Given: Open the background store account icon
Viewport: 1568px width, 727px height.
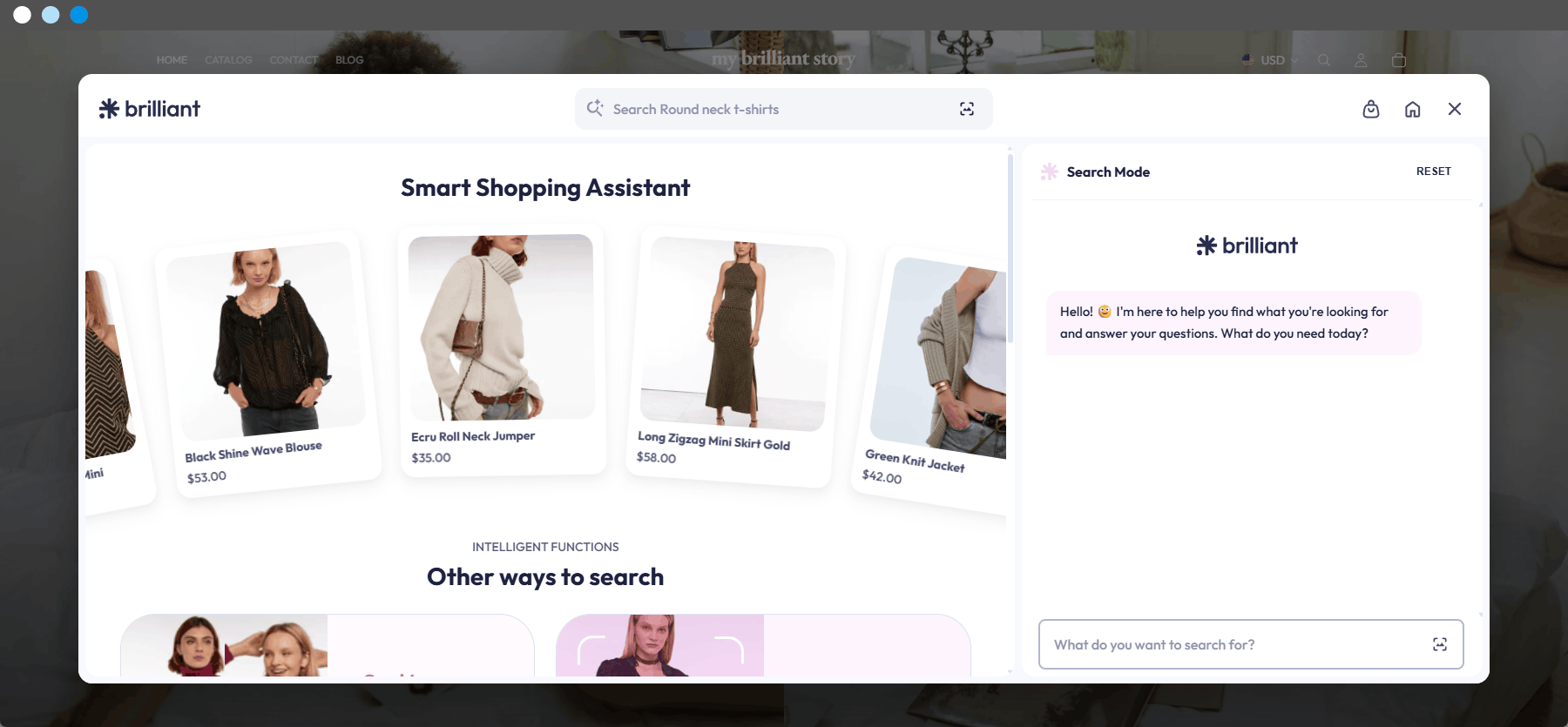Looking at the screenshot, I should (x=1361, y=60).
